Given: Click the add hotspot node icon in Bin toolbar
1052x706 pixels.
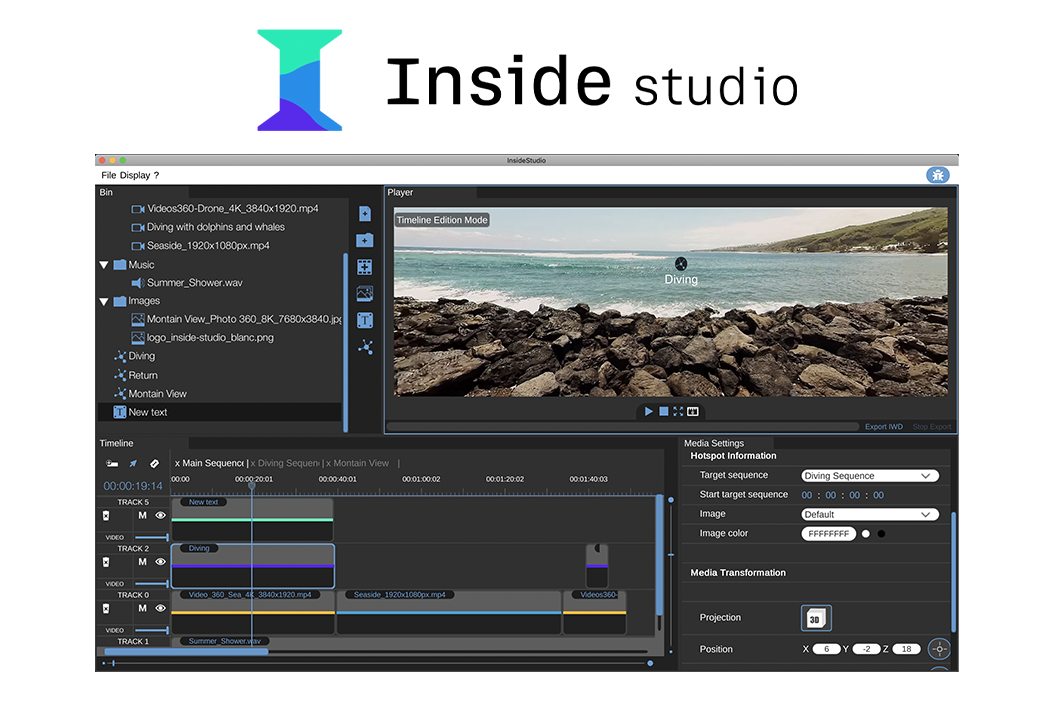Looking at the screenshot, I should click(365, 347).
